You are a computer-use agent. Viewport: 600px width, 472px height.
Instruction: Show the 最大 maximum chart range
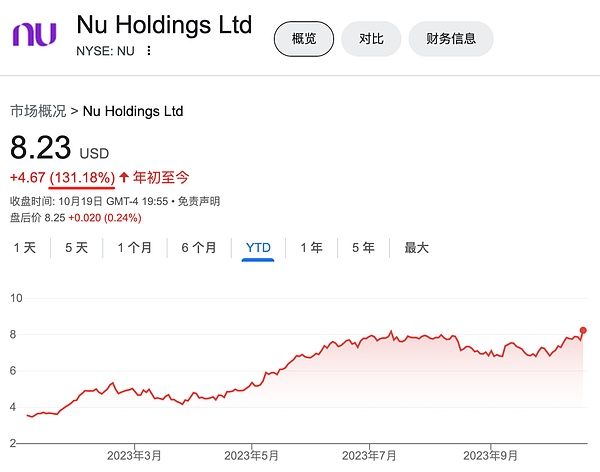point(416,247)
